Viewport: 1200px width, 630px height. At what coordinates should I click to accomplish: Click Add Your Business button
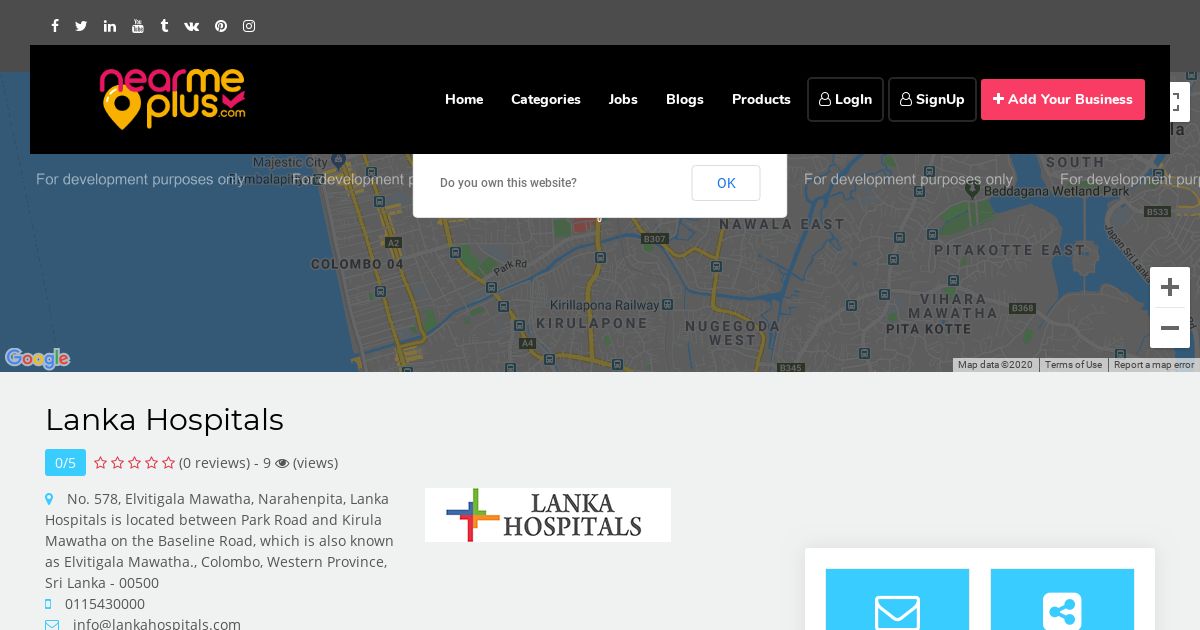coord(1063,99)
